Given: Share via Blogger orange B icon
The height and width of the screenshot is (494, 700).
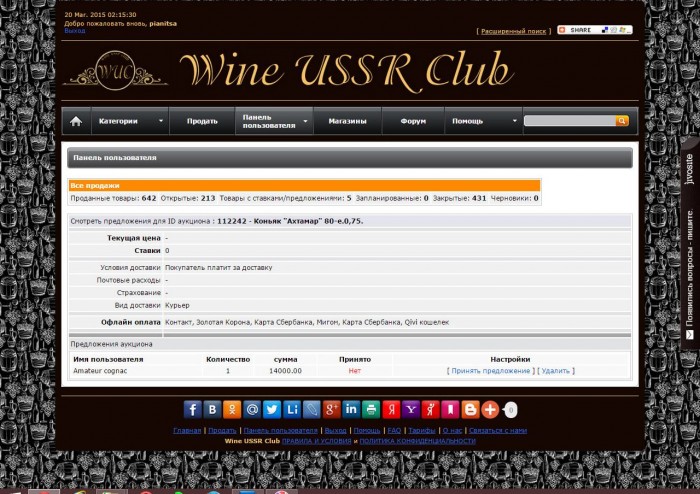Looking at the screenshot, I should [471, 409].
